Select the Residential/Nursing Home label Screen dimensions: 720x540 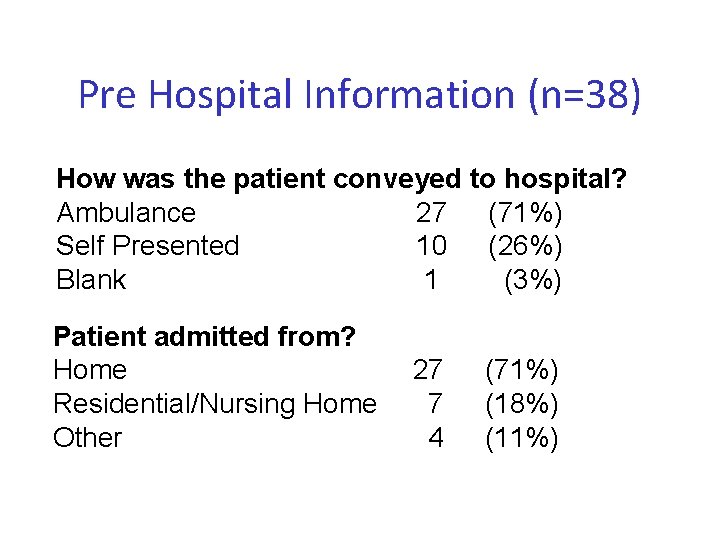pyautogui.click(x=215, y=404)
